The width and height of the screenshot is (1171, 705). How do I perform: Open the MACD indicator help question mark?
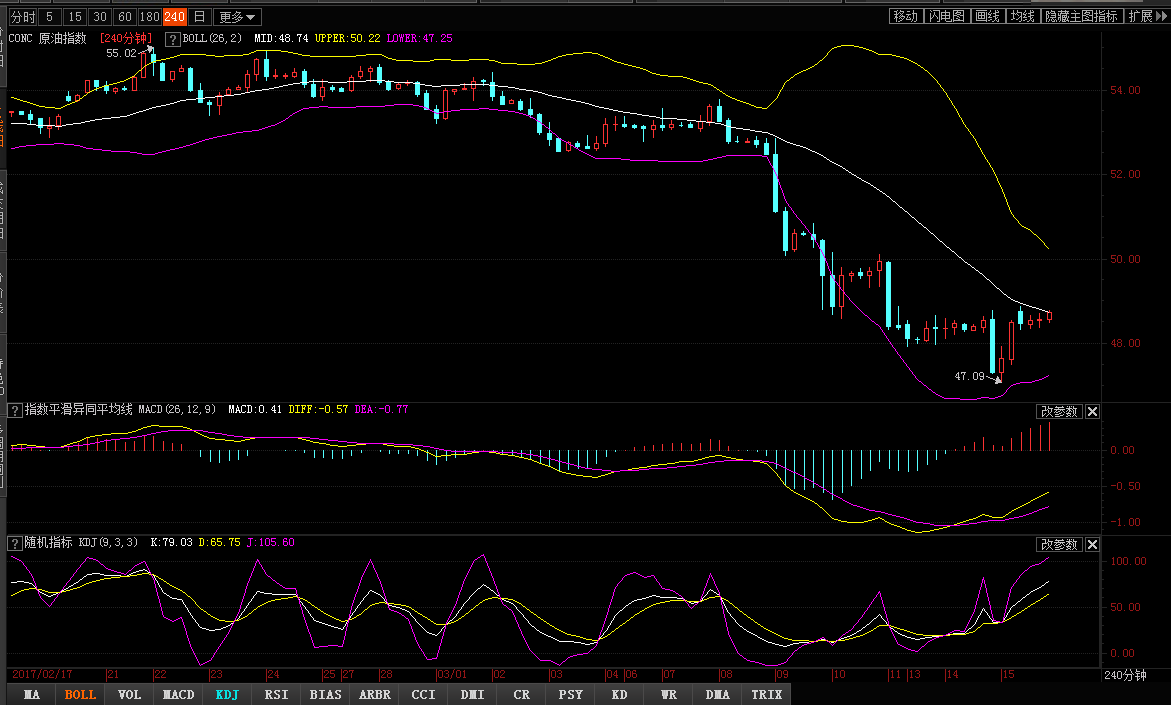click(15, 410)
